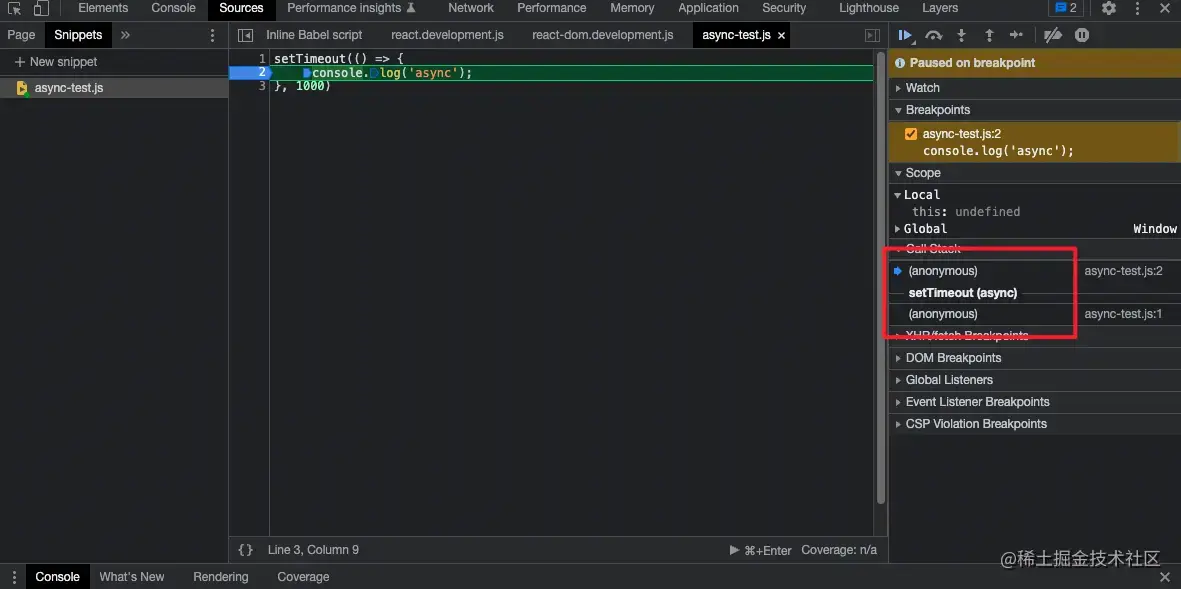Image resolution: width=1181 pixels, height=589 pixels.
Task: Step into next function call
Action: pos(961,35)
